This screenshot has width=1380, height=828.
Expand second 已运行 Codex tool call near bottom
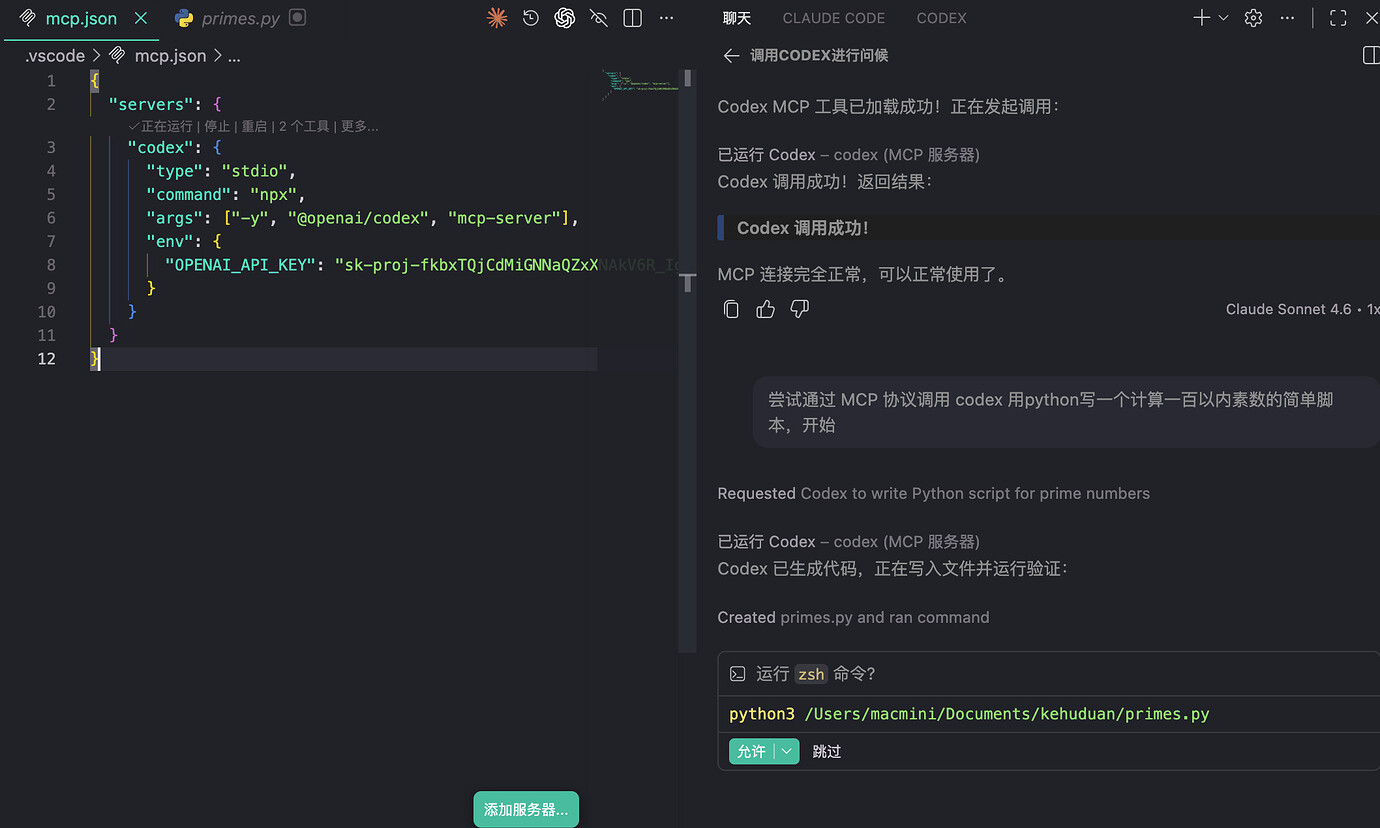point(848,542)
